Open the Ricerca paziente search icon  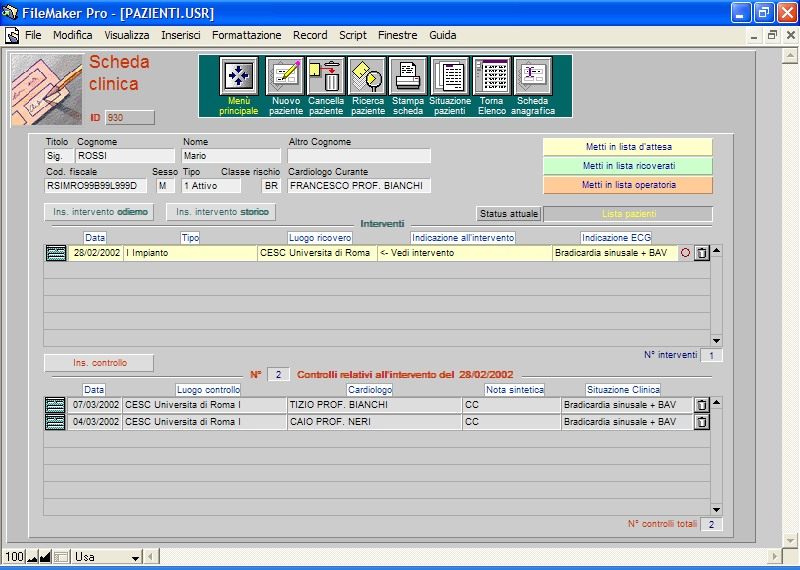(367, 76)
